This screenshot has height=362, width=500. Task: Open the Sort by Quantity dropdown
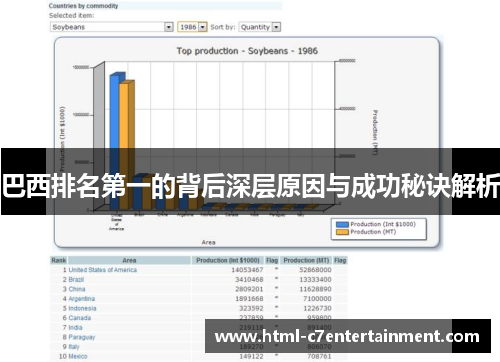coord(260,27)
